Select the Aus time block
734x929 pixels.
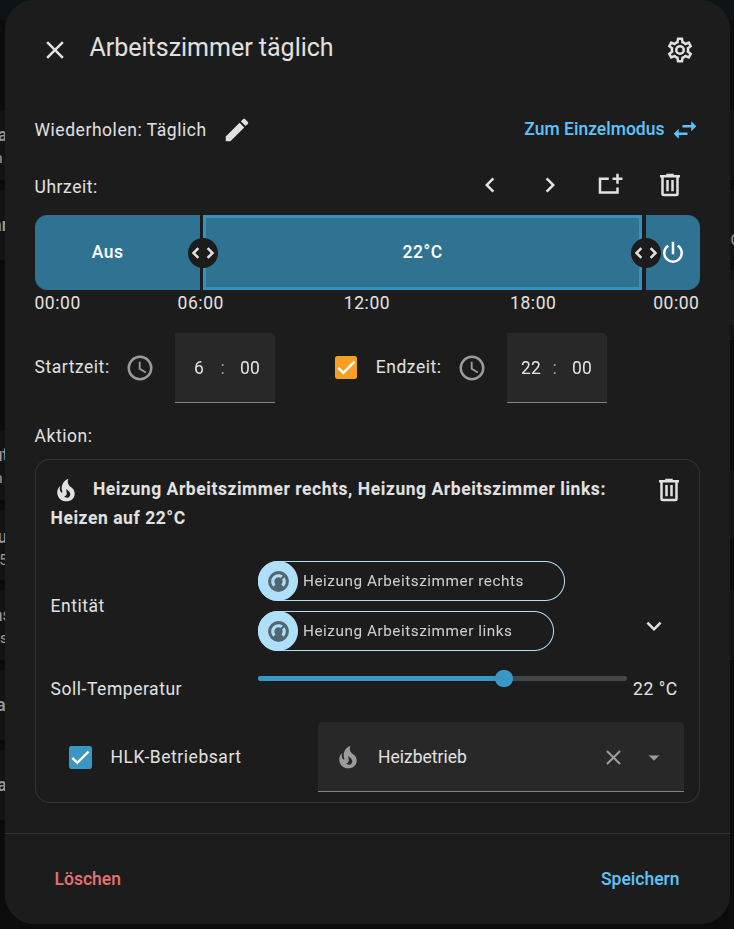click(108, 252)
